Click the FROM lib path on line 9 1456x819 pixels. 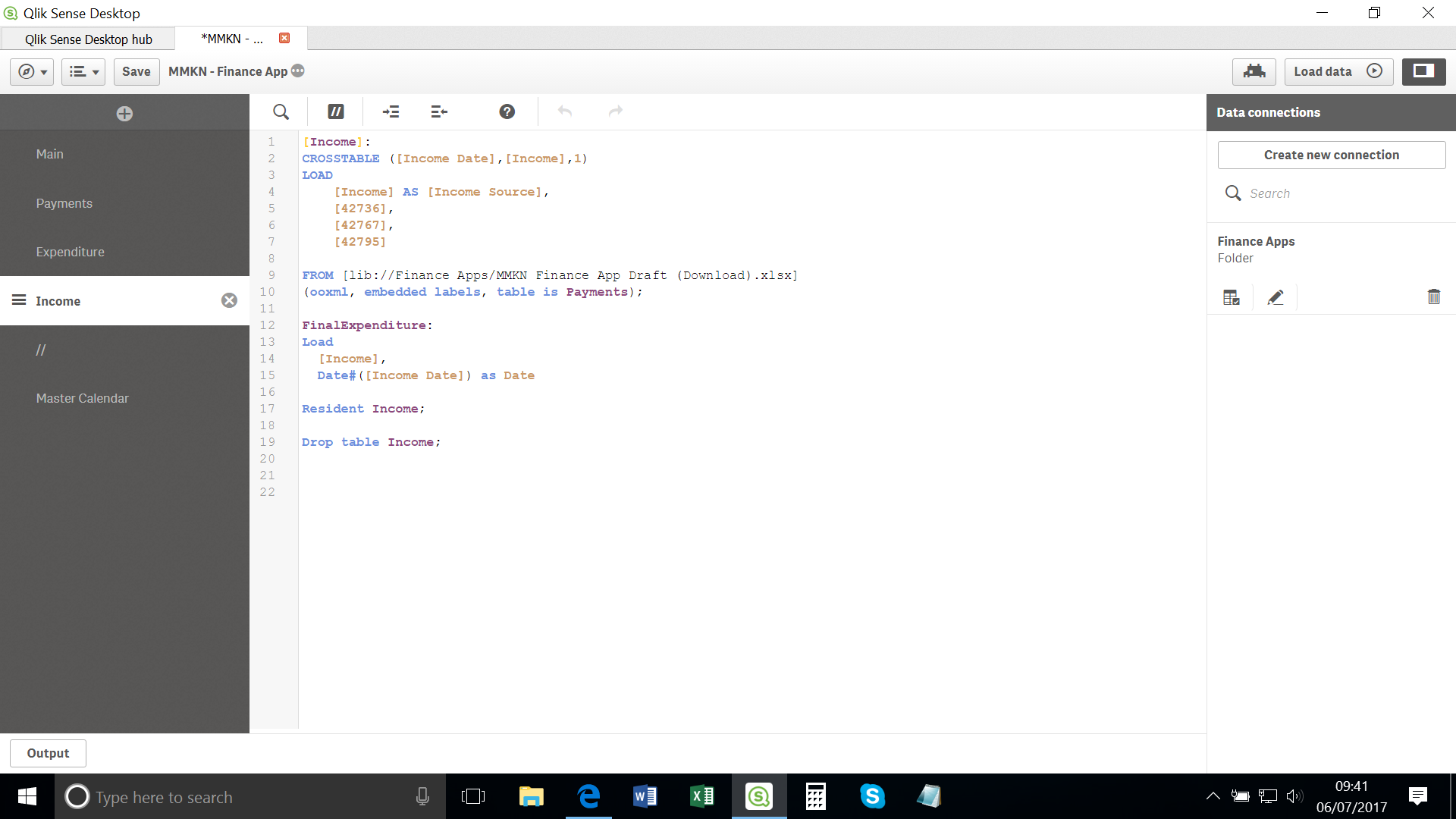(550, 275)
